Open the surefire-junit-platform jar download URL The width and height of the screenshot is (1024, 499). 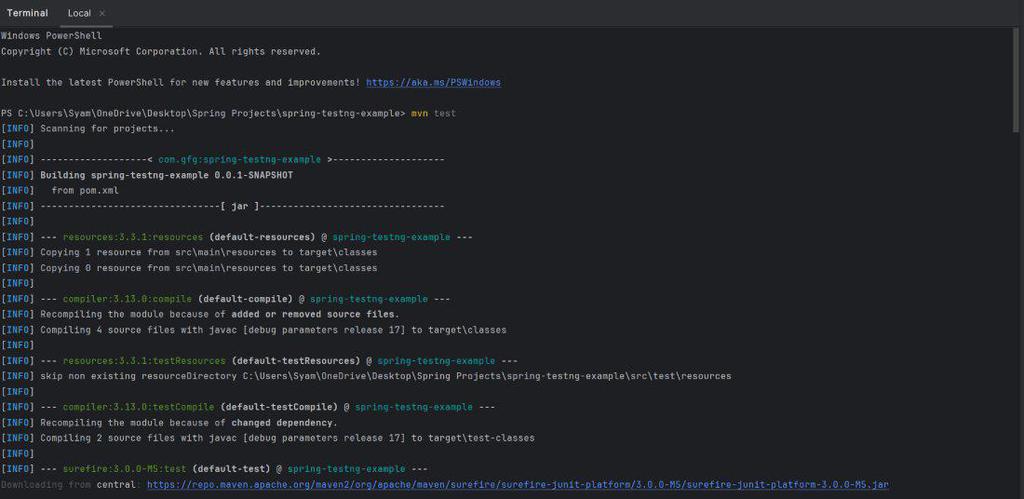point(517,485)
